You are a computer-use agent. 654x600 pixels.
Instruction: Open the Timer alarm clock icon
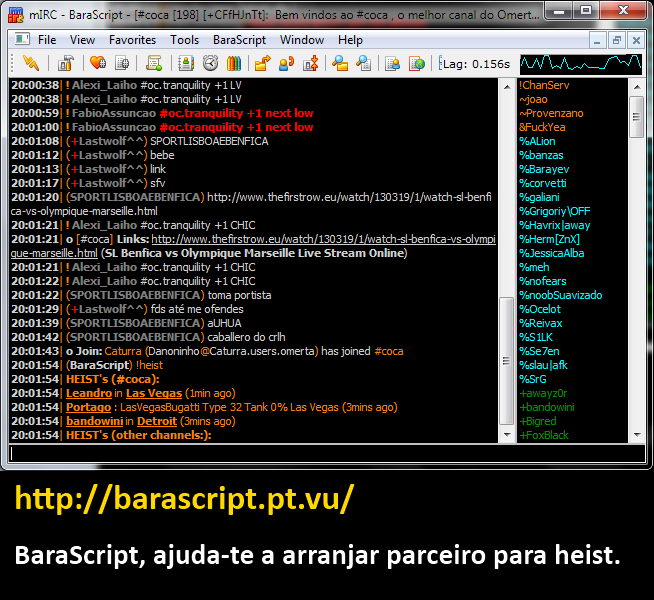tap(210, 63)
